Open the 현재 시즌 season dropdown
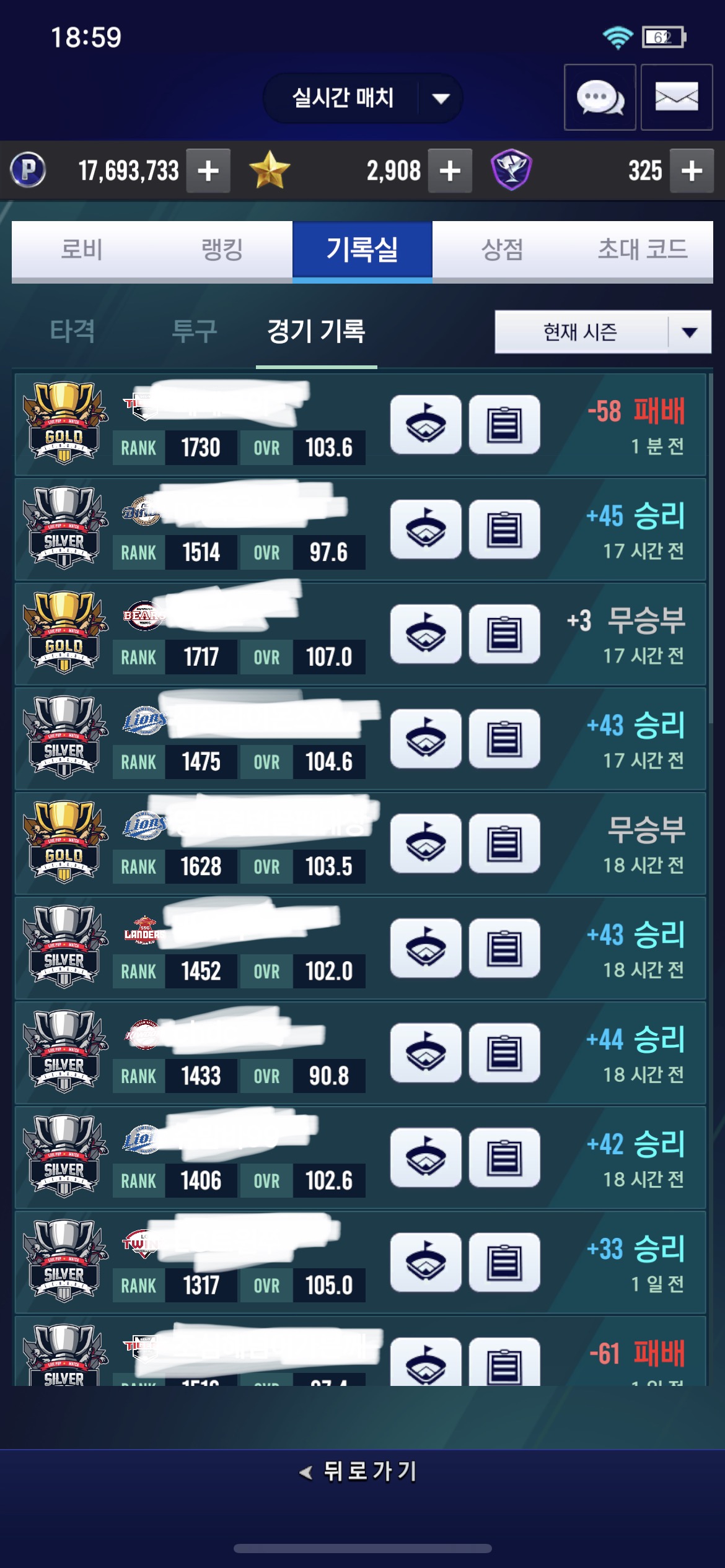Screen dimensions: 725x1568 (603, 332)
